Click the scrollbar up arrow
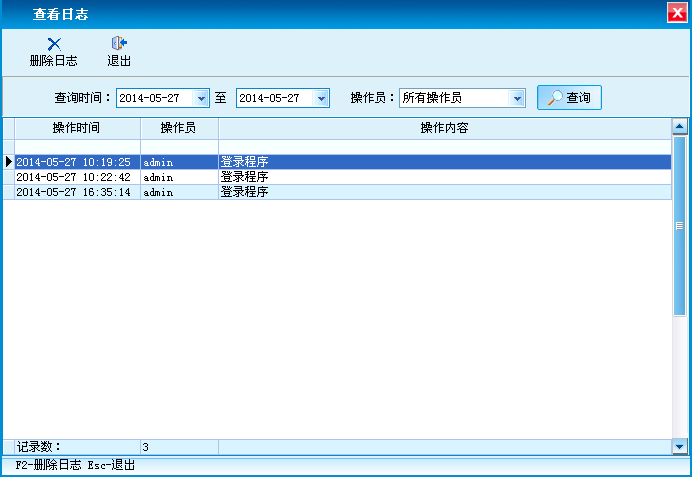Screen dimensions: 692x477 click(x=680, y=127)
